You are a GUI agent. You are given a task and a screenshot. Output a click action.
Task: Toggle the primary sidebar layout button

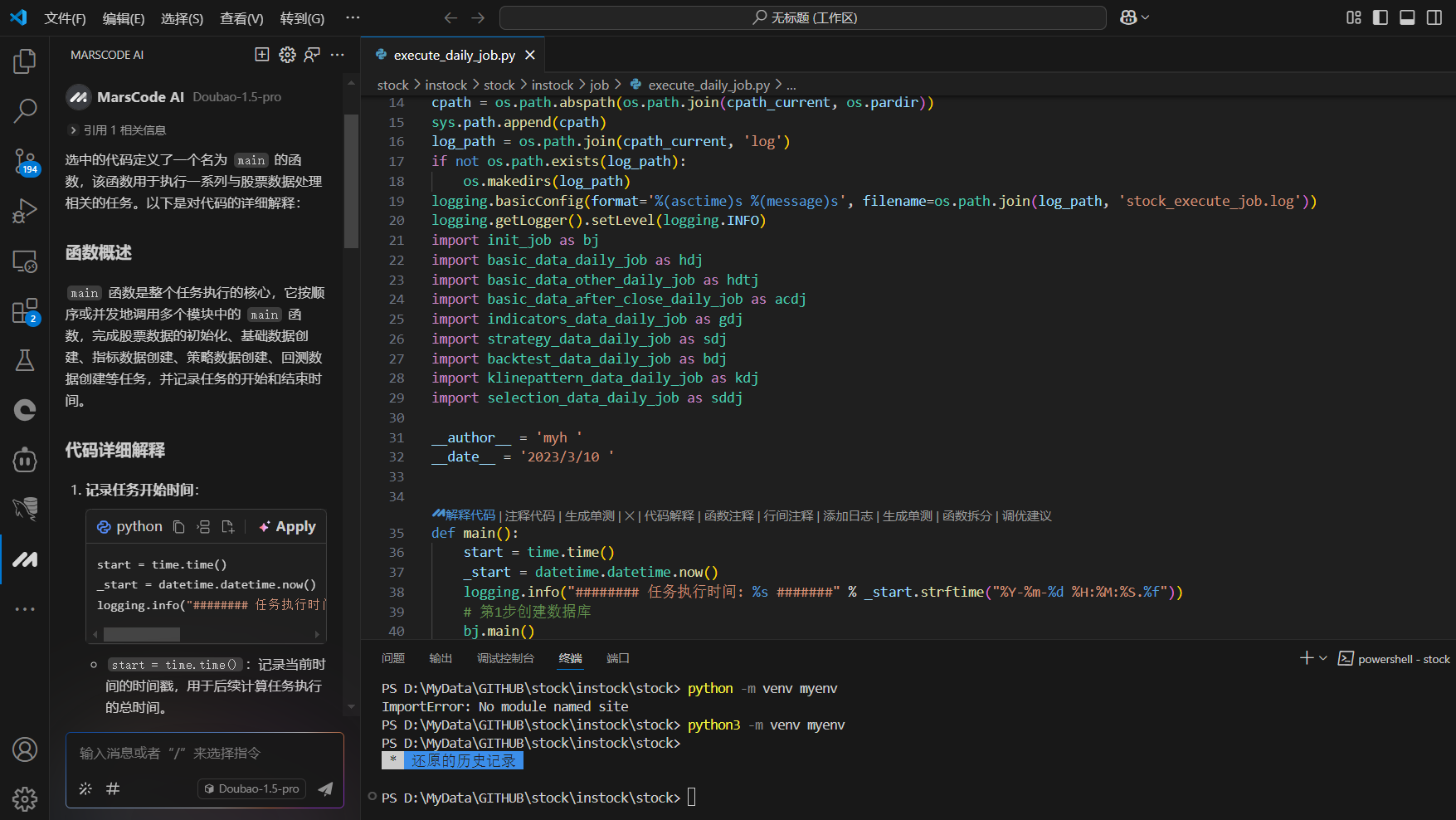[1381, 17]
